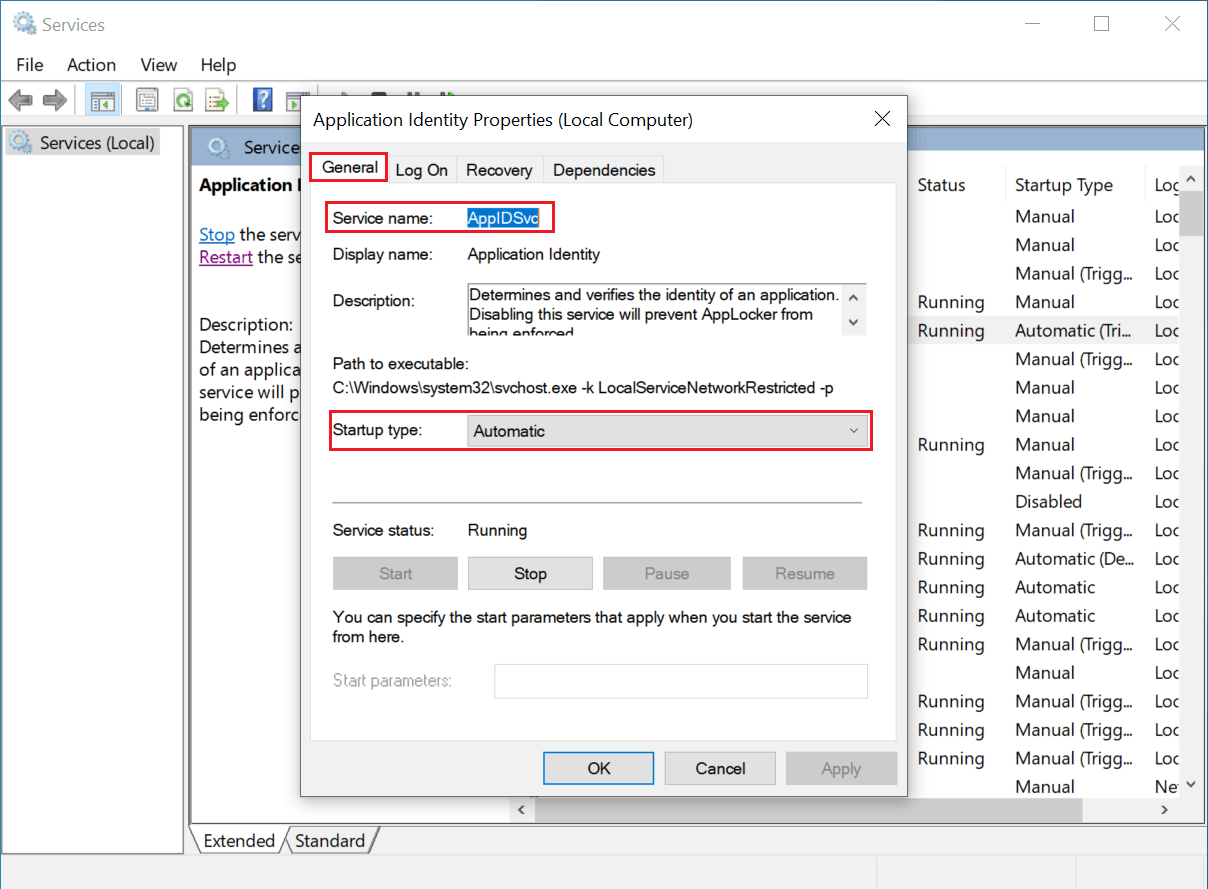Switch to the General tab
Image resolution: width=1208 pixels, height=889 pixels.
[349, 167]
